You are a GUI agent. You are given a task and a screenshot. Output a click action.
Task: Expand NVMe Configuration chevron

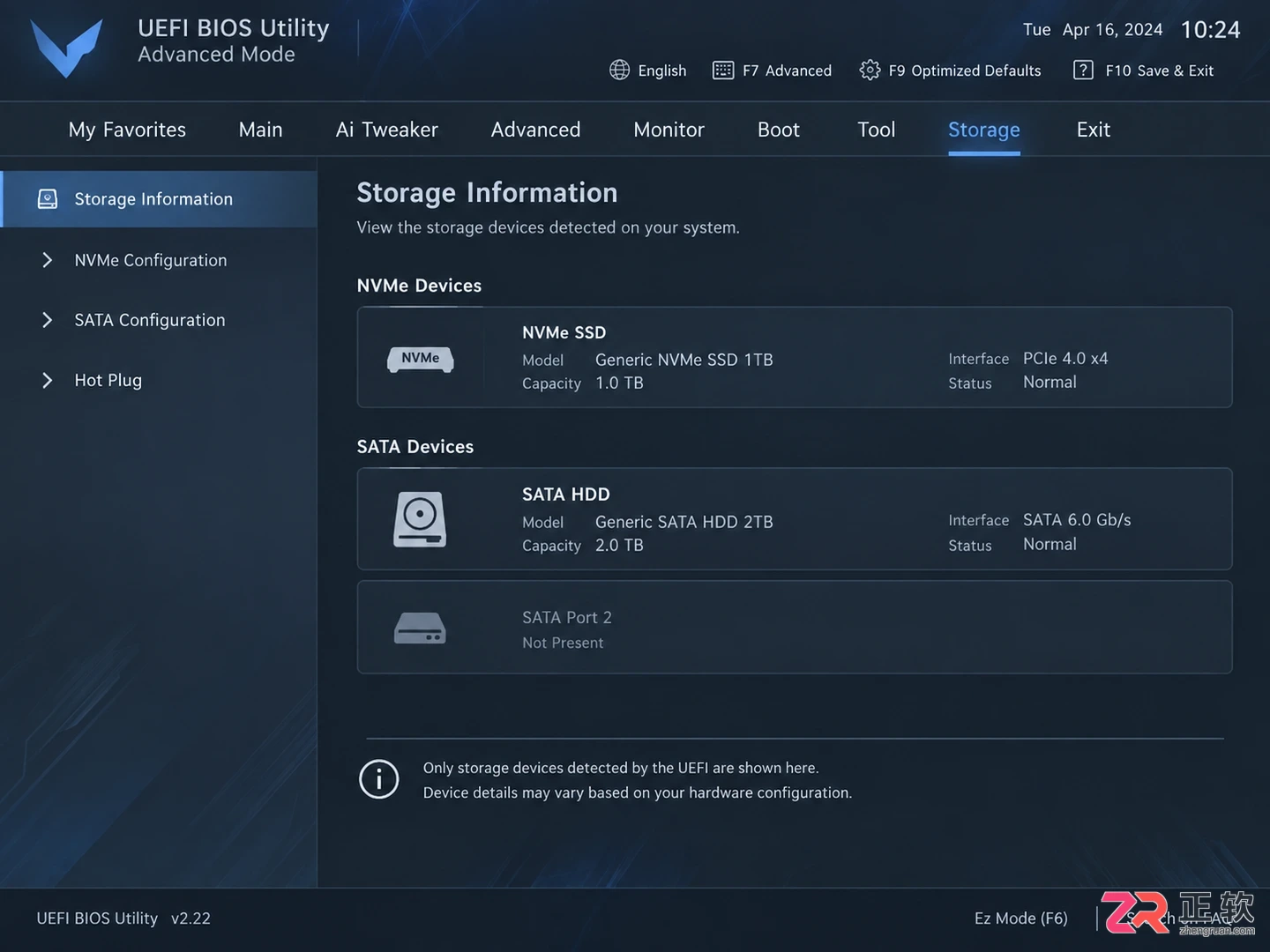tap(48, 260)
